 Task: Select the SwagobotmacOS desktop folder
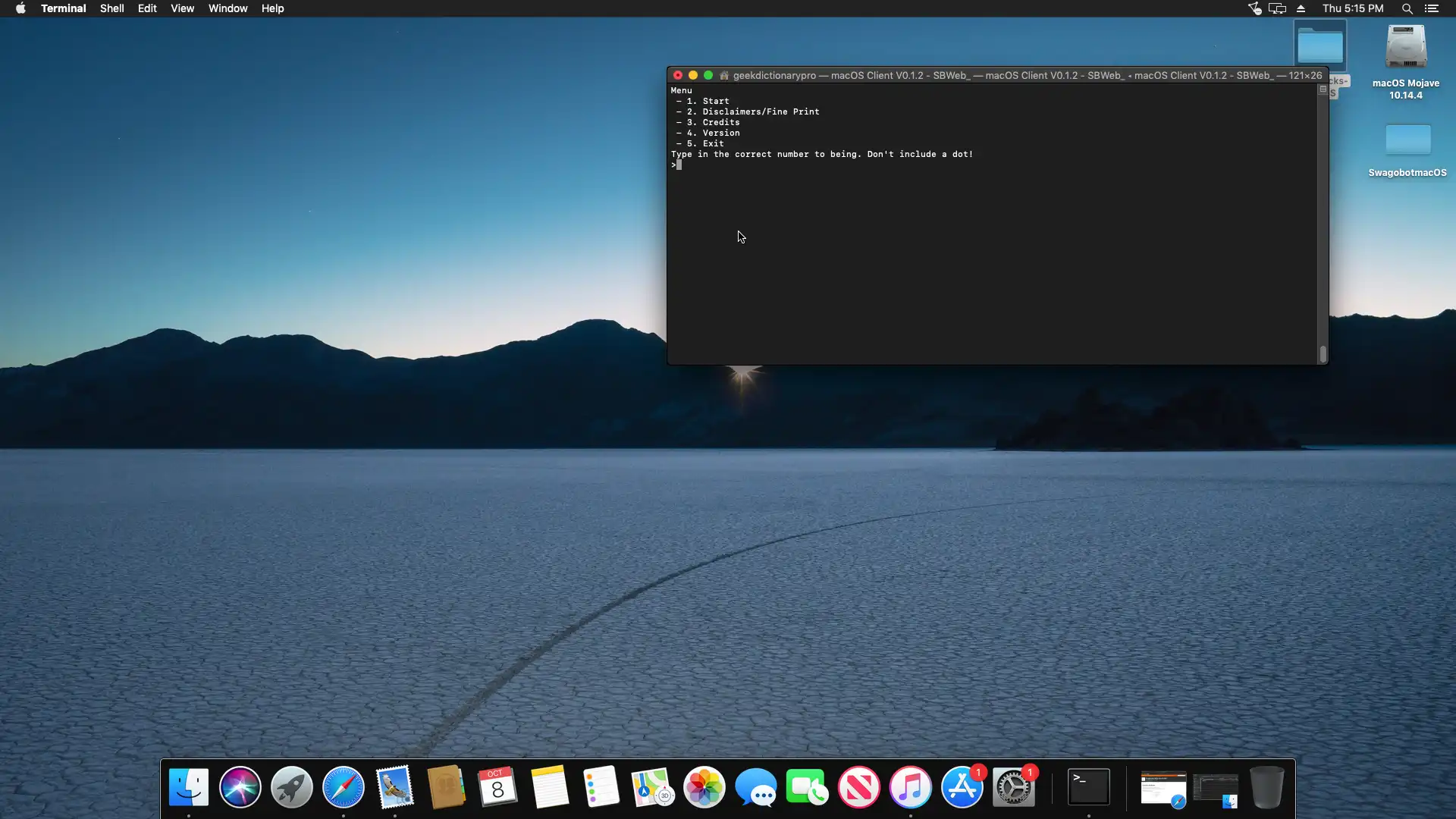tap(1407, 141)
